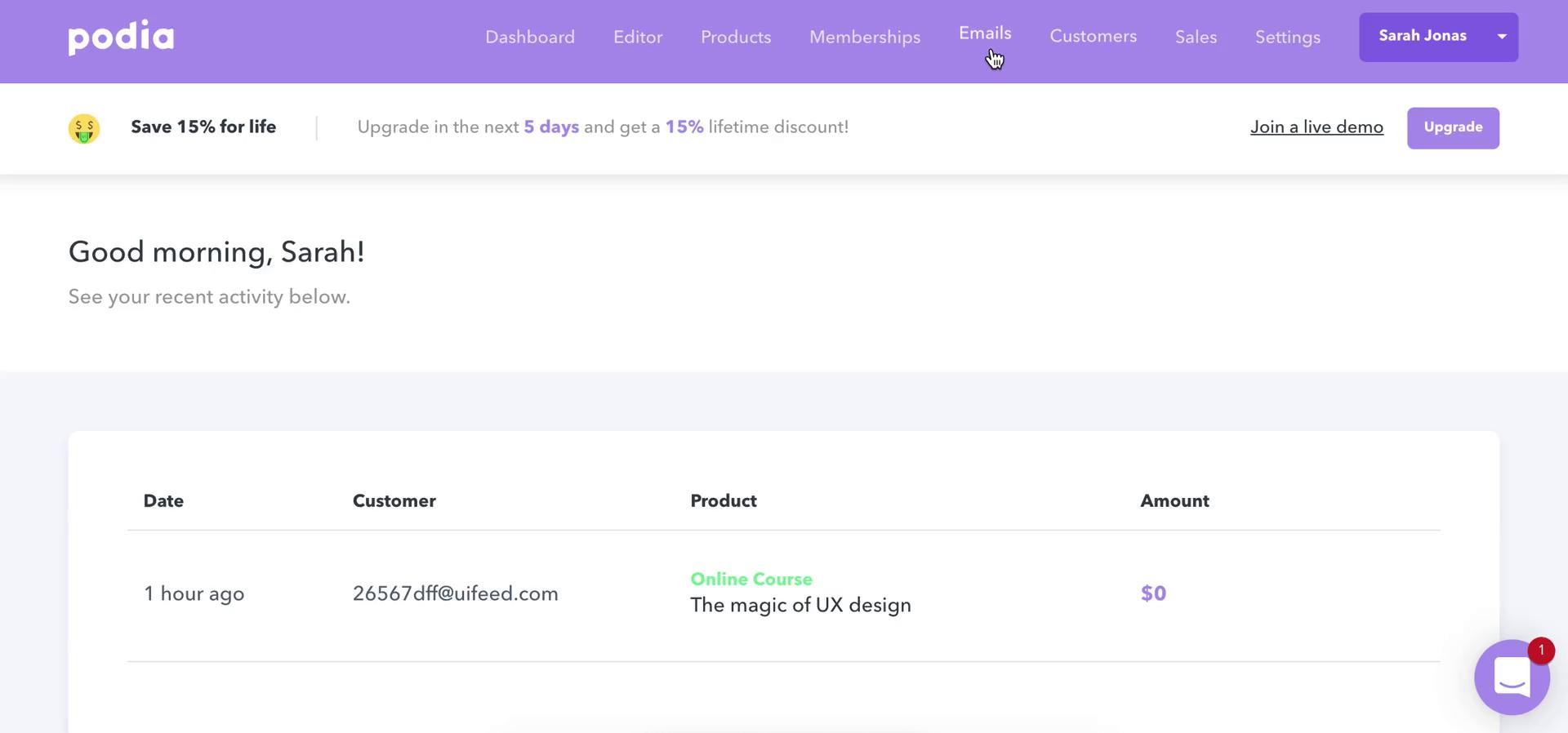Go to Settings
The image size is (1568, 733).
(1287, 38)
